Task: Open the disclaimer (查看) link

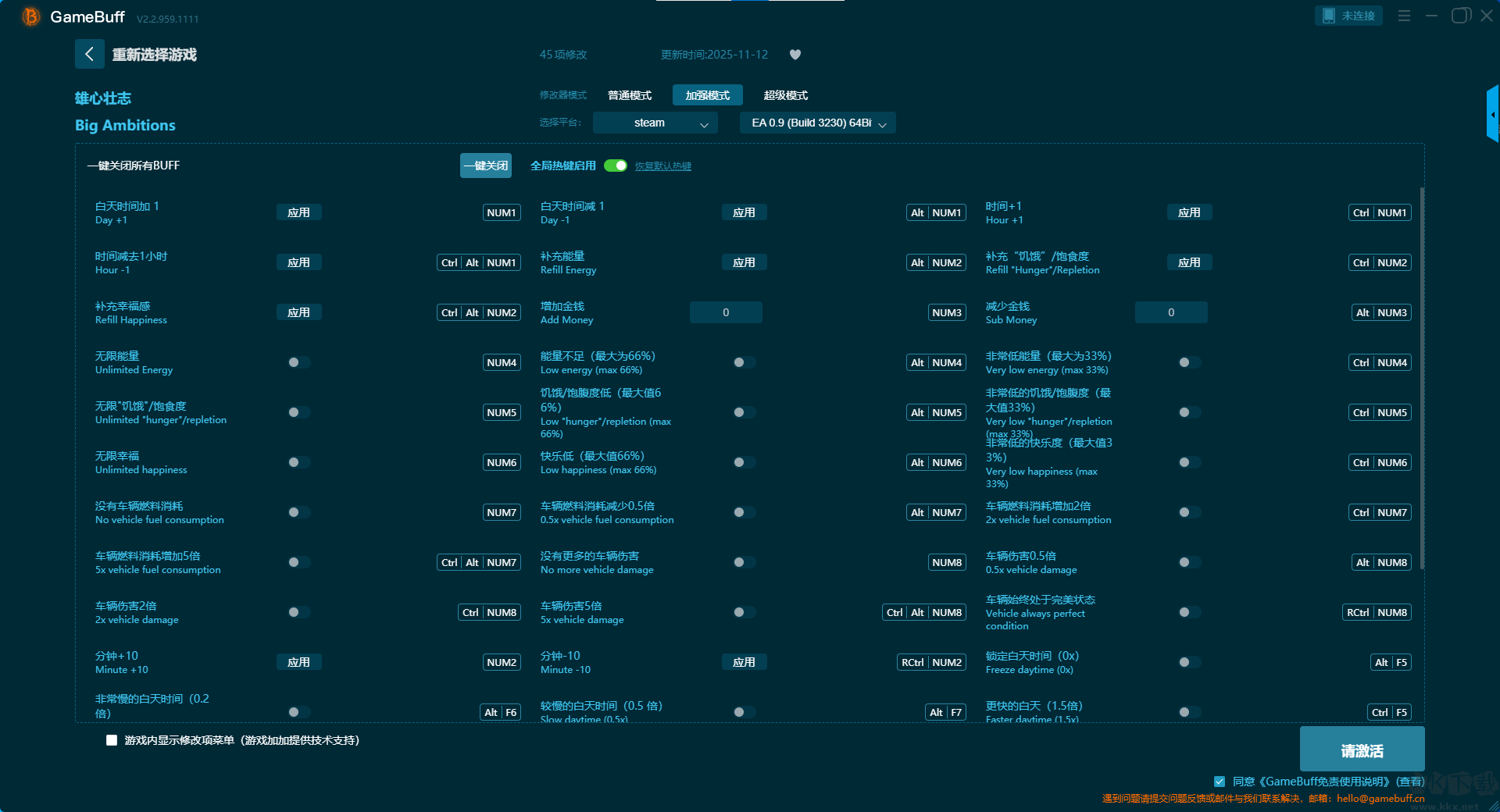Action: tap(1411, 782)
